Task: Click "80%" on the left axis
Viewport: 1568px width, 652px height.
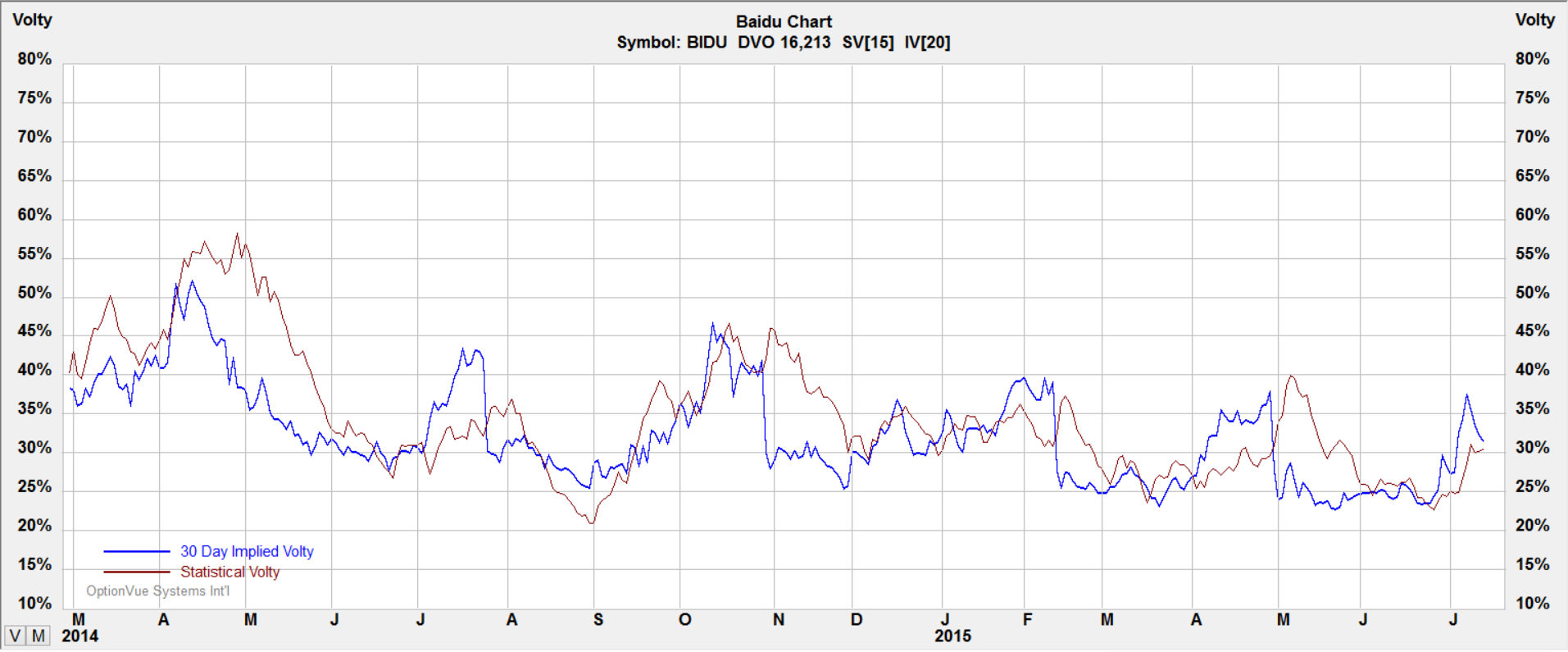Action: coord(34,59)
